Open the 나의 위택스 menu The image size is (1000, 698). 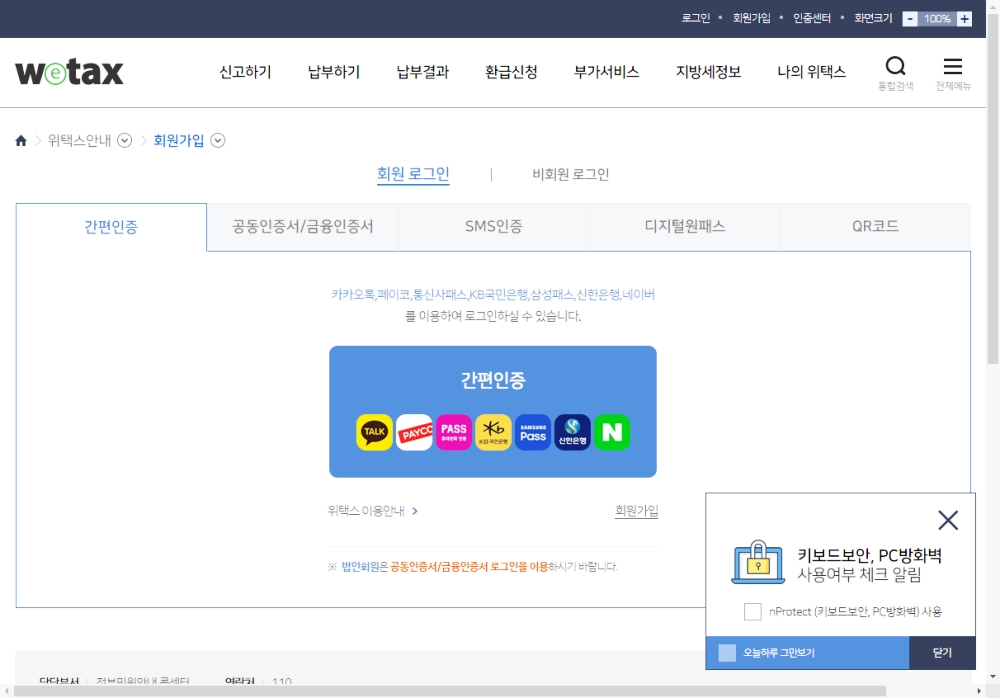click(x=811, y=72)
